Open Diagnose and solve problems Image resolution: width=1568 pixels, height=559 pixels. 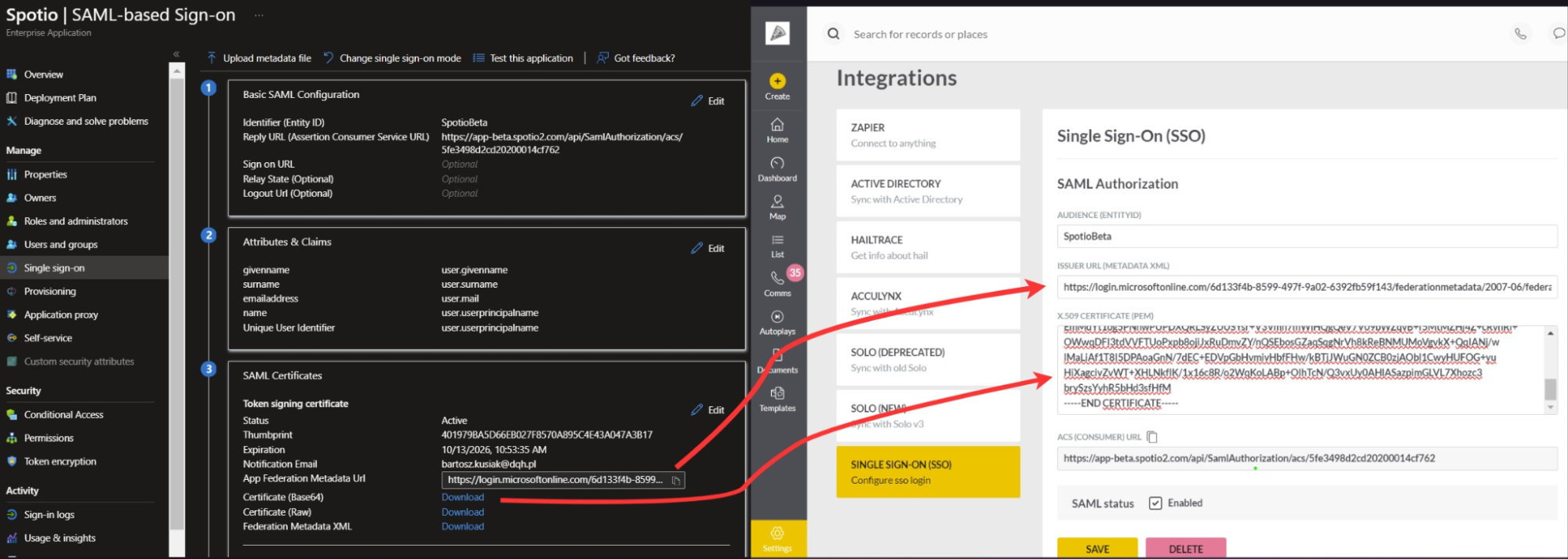[85, 122]
